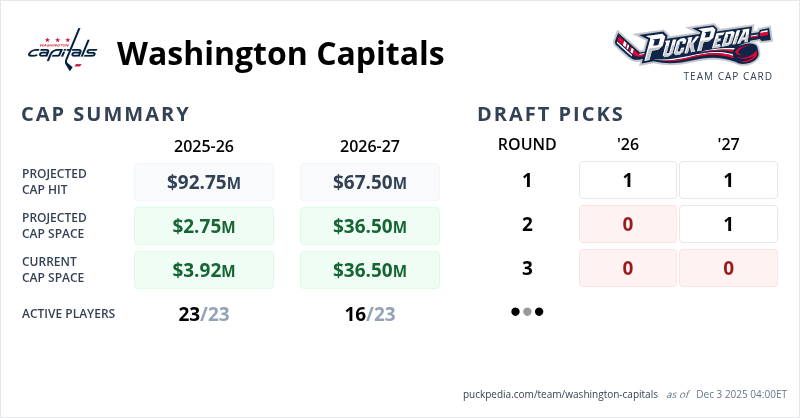Click the round 2 '27 pick cell
The image size is (800, 418).
[x=728, y=224]
